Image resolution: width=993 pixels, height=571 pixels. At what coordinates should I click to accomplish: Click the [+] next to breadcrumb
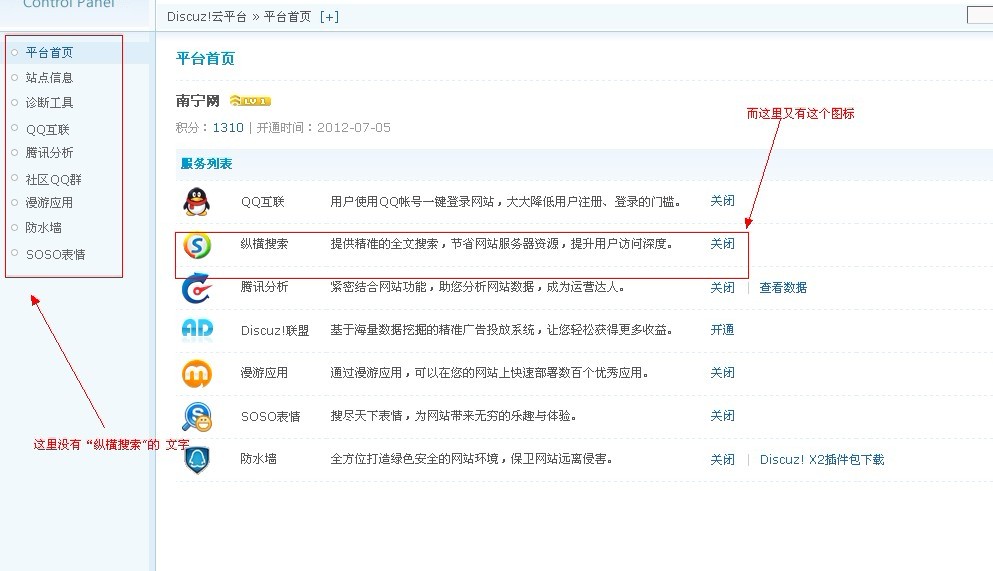[x=329, y=17]
